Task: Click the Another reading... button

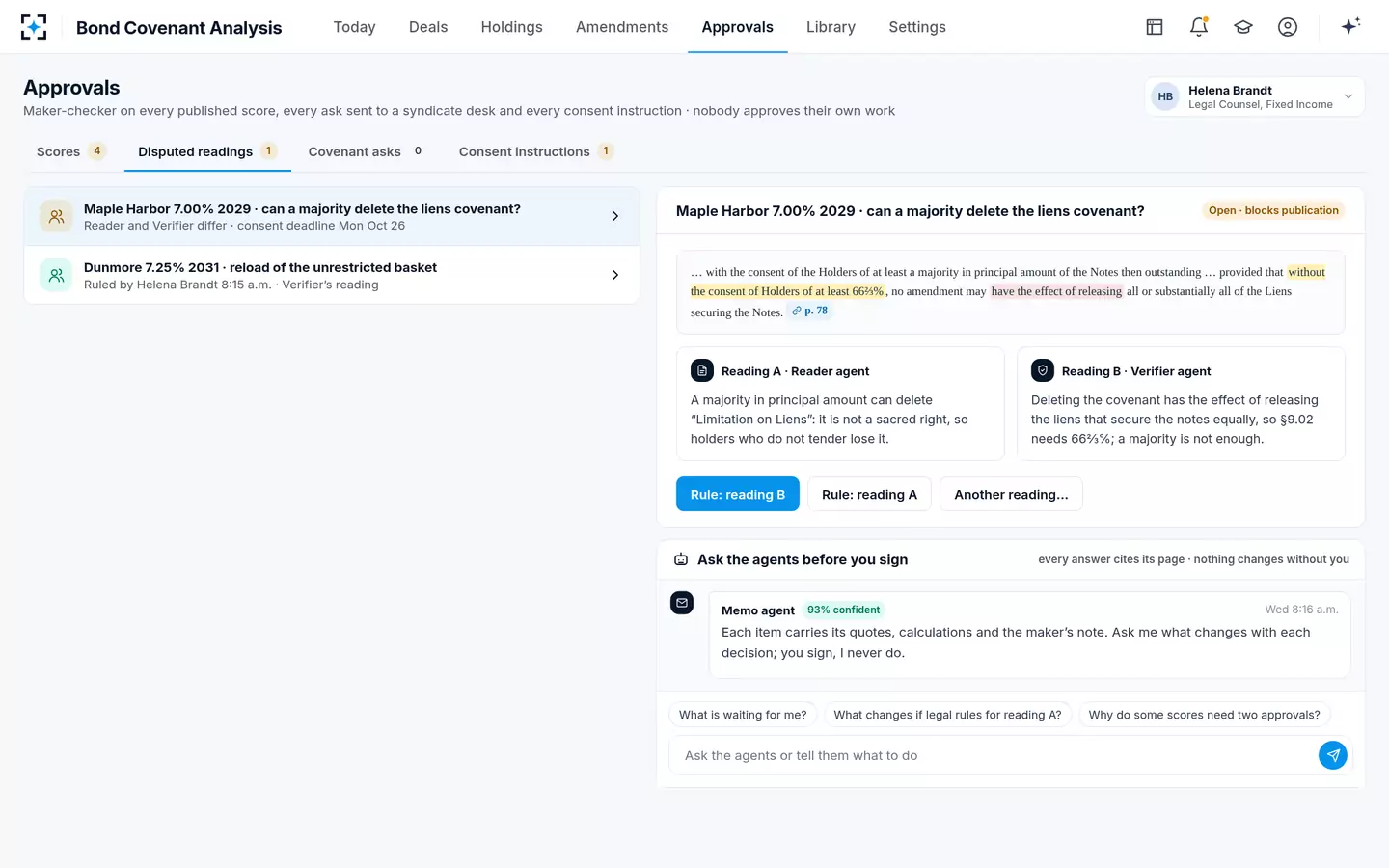Action: (x=1011, y=494)
